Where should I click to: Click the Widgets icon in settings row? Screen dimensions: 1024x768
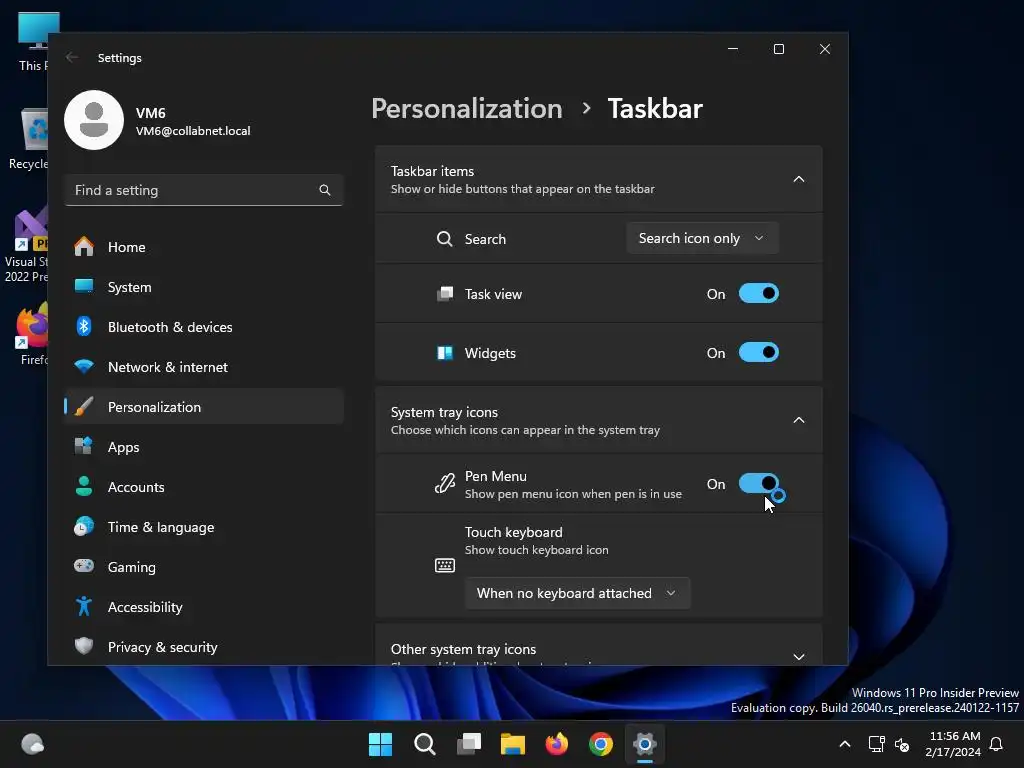click(x=445, y=353)
